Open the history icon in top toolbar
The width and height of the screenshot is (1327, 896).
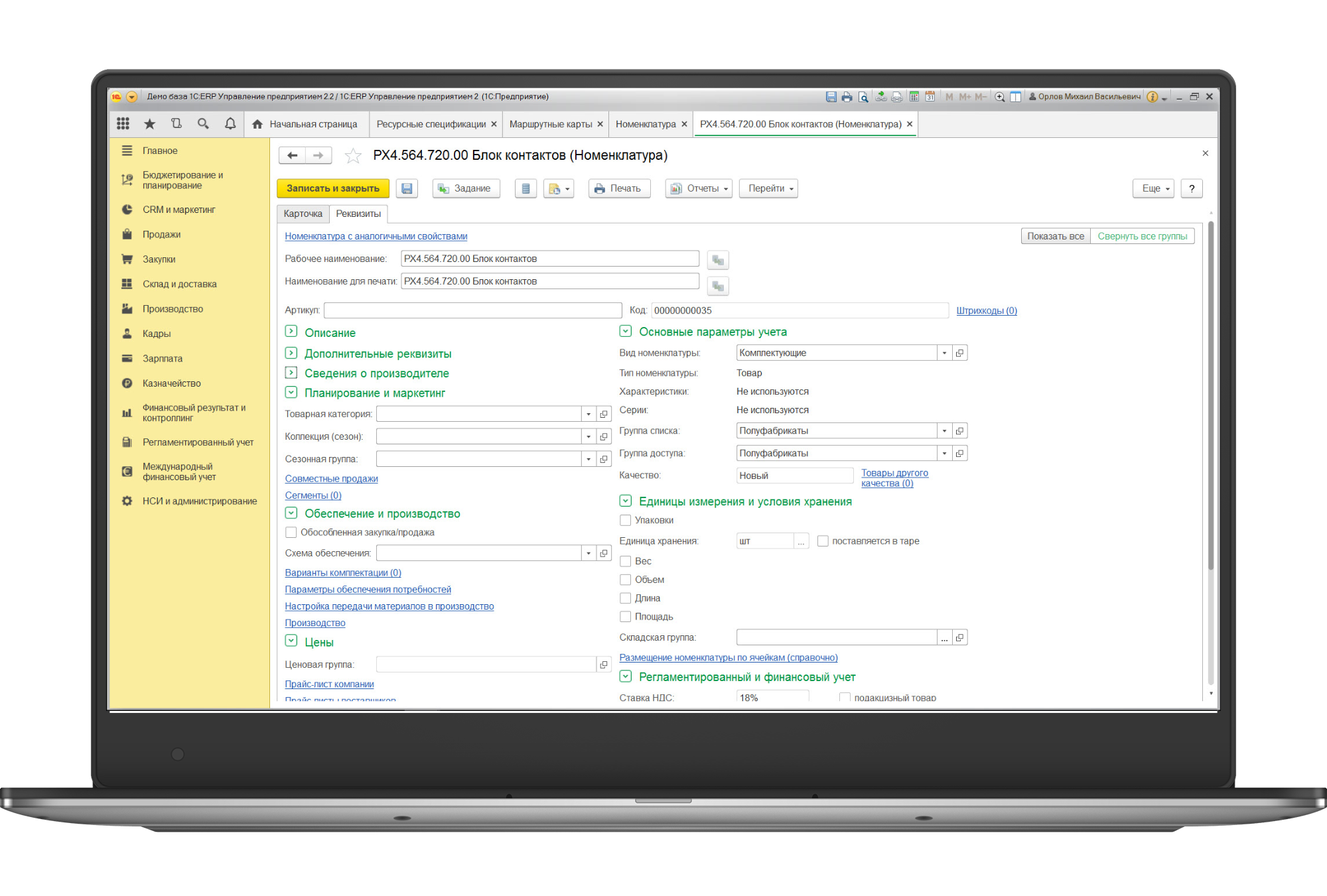click(176, 124)
